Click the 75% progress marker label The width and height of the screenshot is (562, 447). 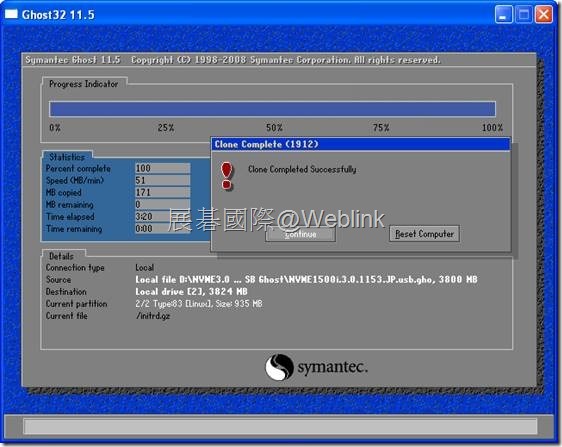coord(381,128)
